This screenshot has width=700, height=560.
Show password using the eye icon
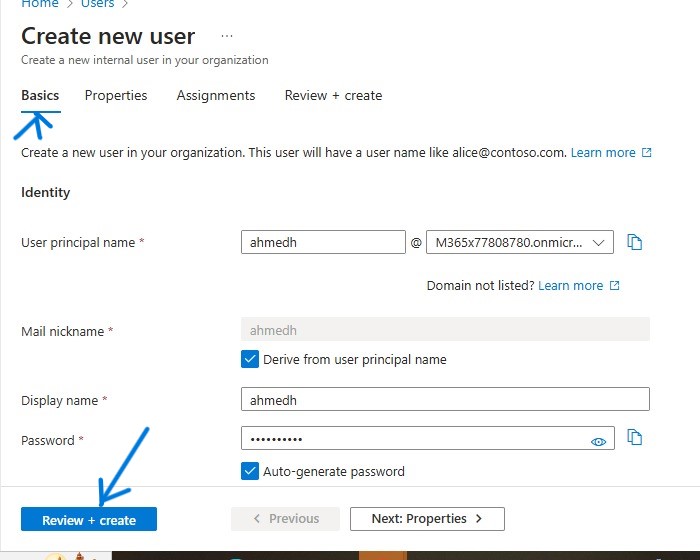click(599, 441)
